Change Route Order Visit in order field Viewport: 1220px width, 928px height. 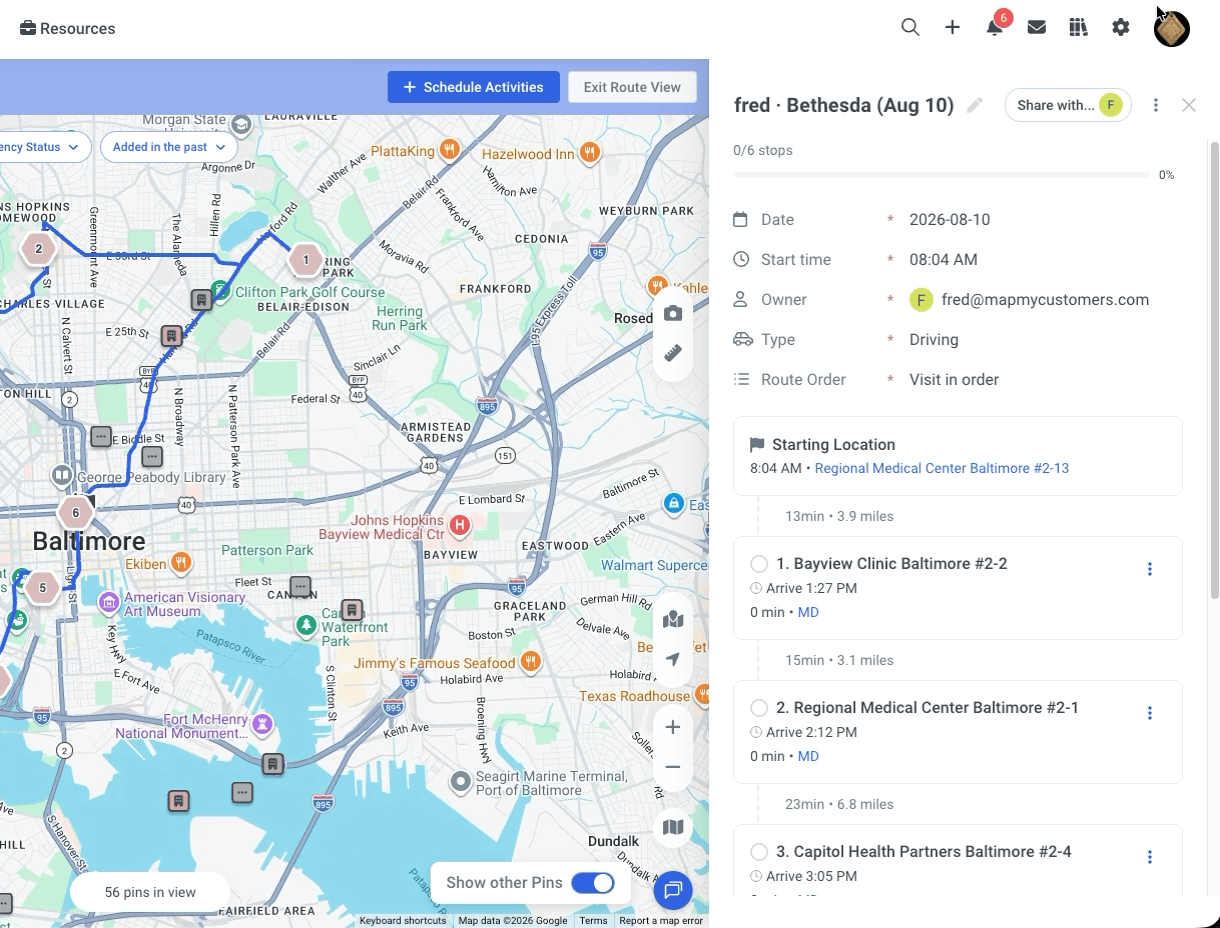[954, 380]
